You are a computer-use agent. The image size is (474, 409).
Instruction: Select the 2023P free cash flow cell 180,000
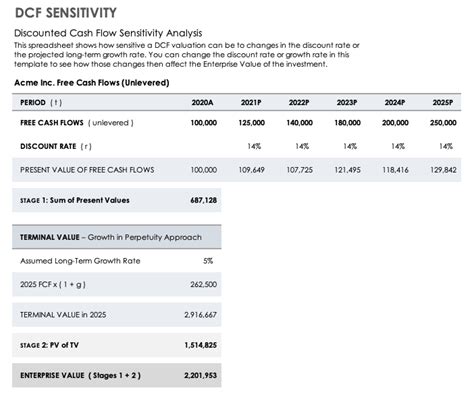coord(347,123)
